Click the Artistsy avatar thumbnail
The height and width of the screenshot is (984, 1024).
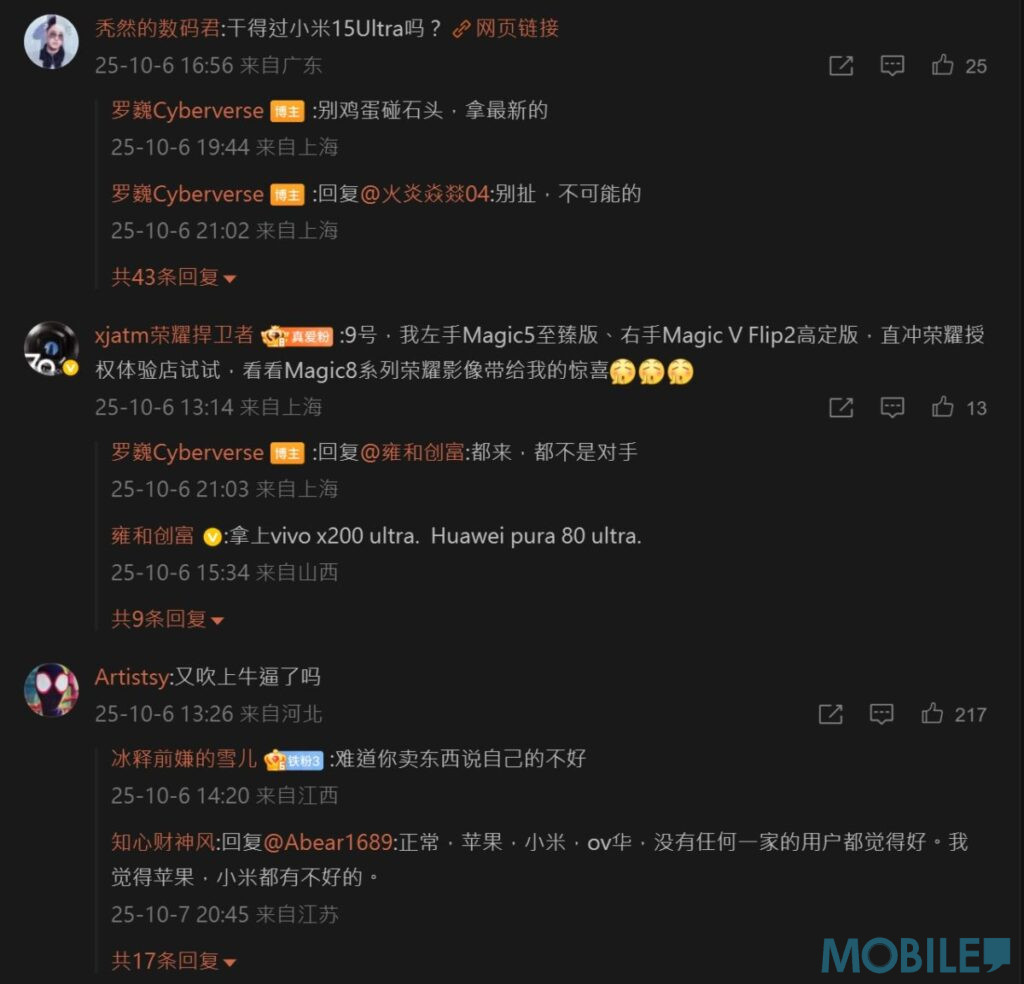[x=51, y=691]
